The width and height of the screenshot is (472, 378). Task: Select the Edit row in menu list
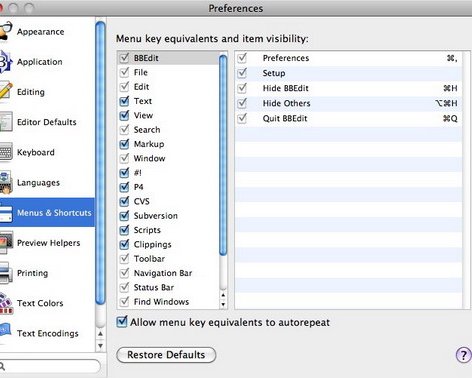coord(168,86)
